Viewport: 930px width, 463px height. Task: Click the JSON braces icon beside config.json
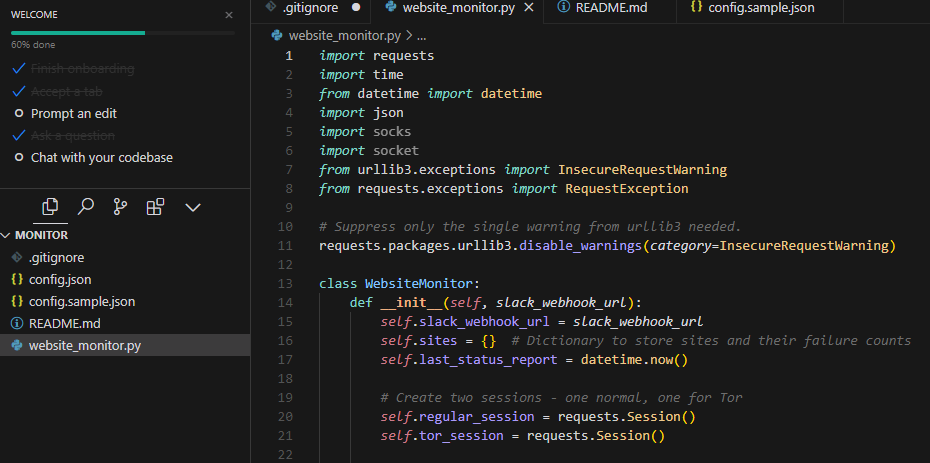point(17,279)
